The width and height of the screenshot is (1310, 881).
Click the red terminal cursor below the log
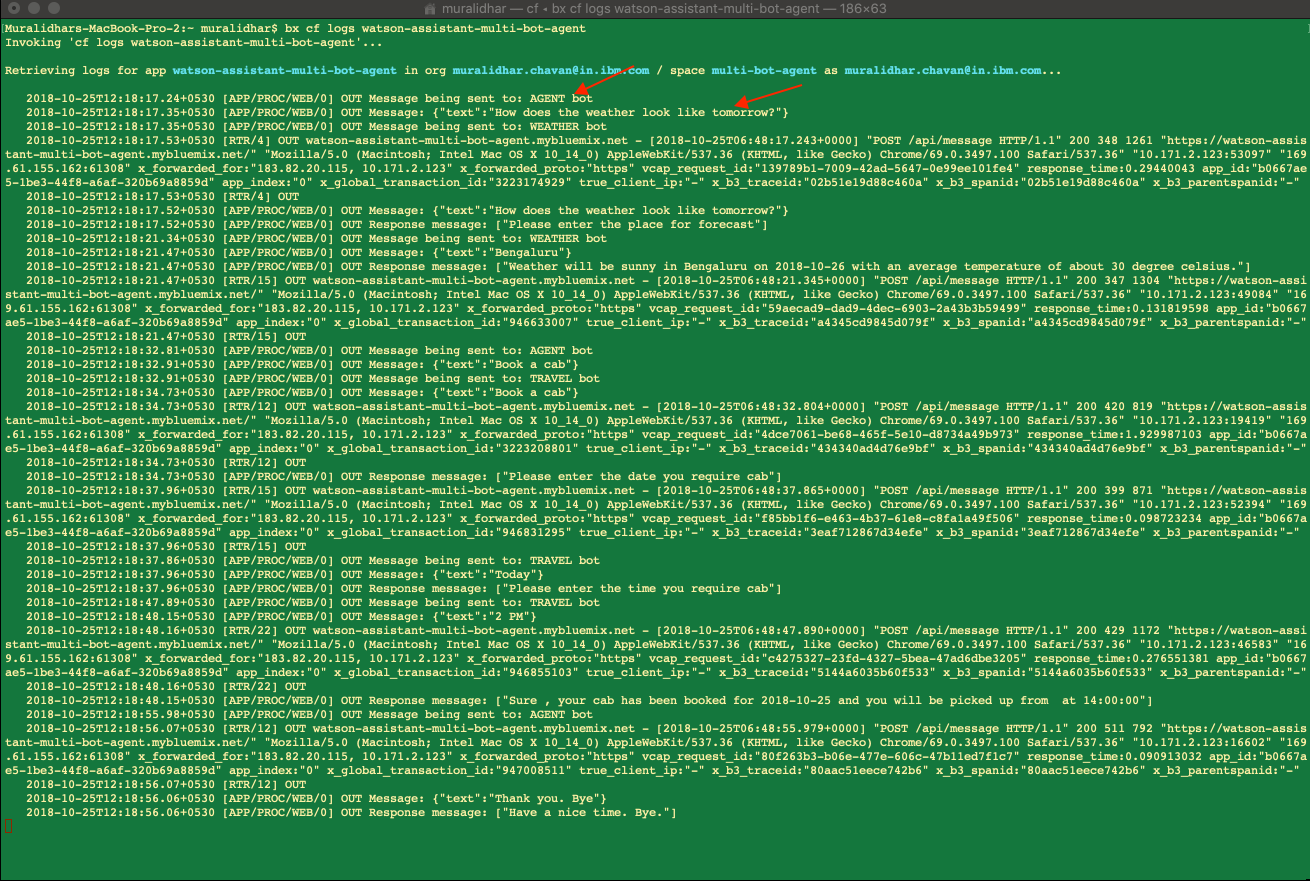(x=8, y=827)
